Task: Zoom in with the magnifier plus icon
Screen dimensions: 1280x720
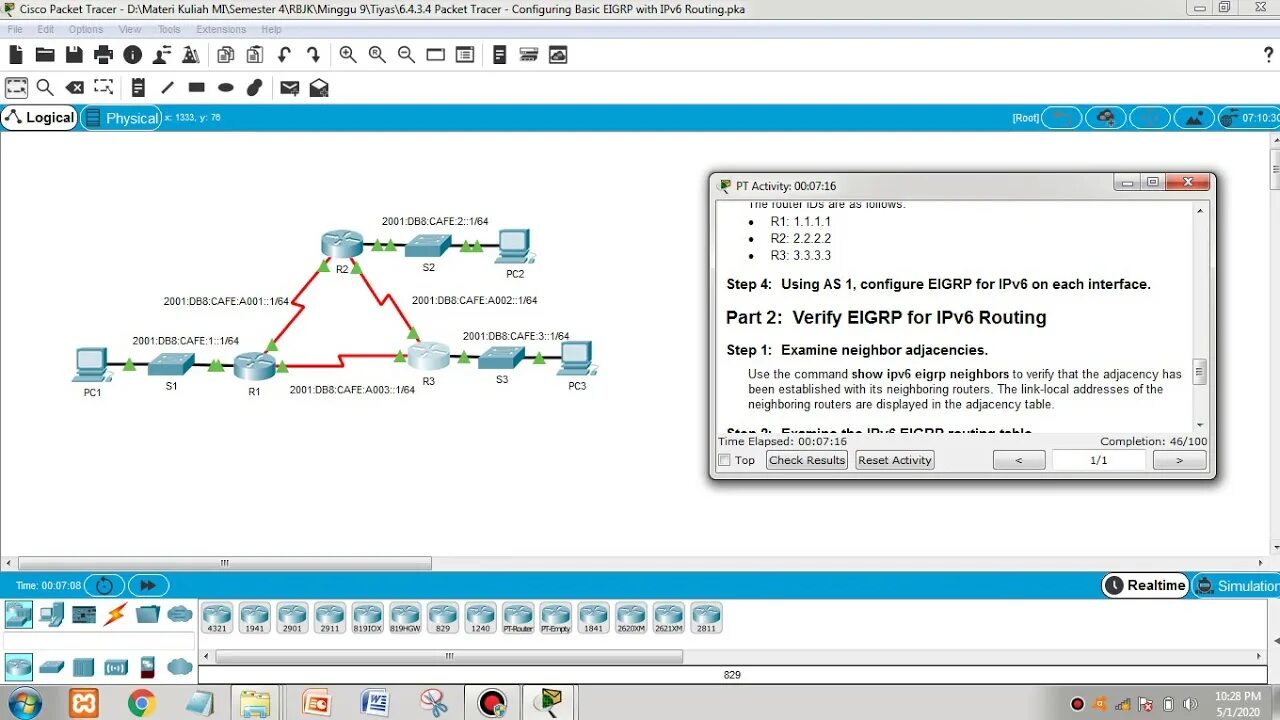Action: pyautogui.click(x=348, y=55)
